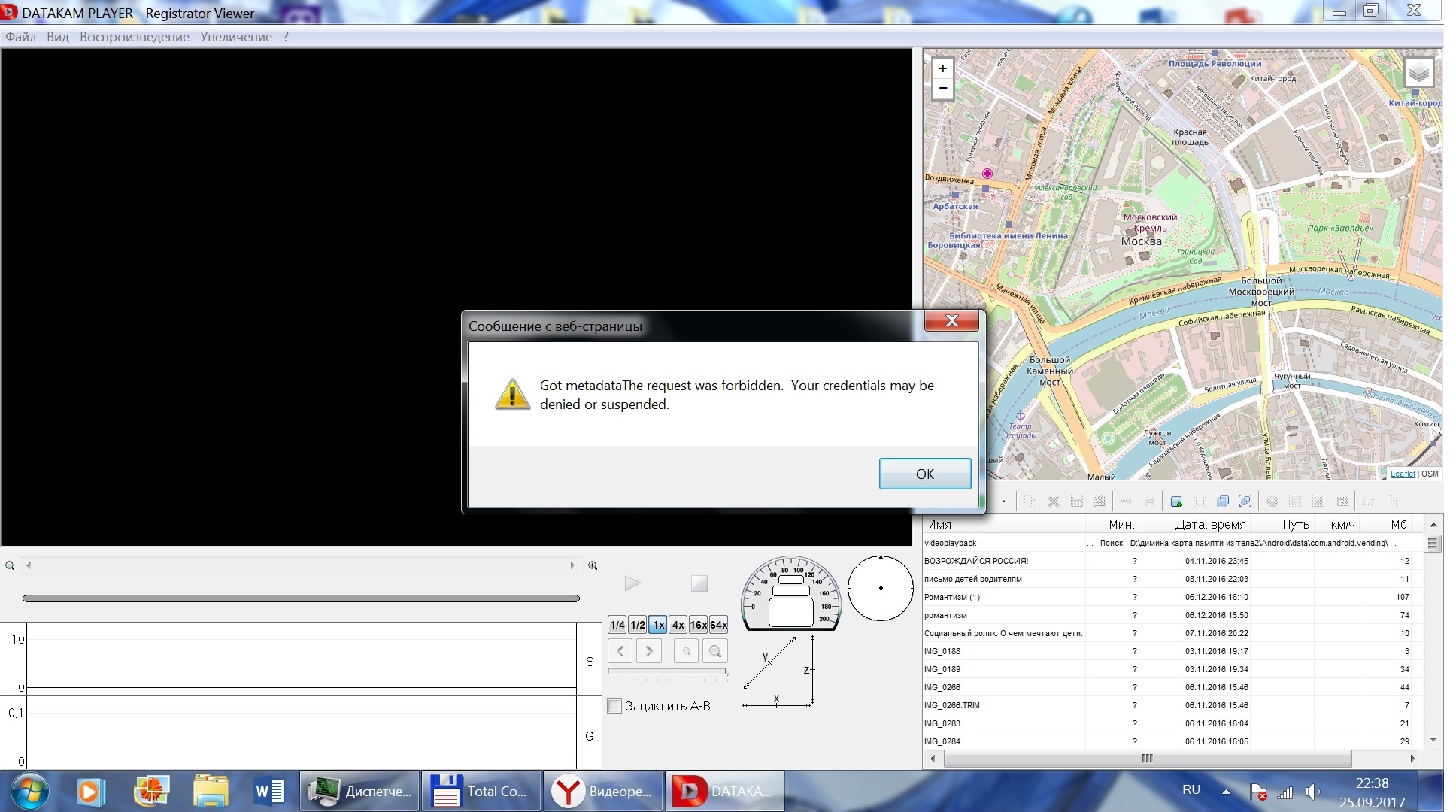Click the play button in the player controls
The image size is (1456, 812).
click(632, 583)
